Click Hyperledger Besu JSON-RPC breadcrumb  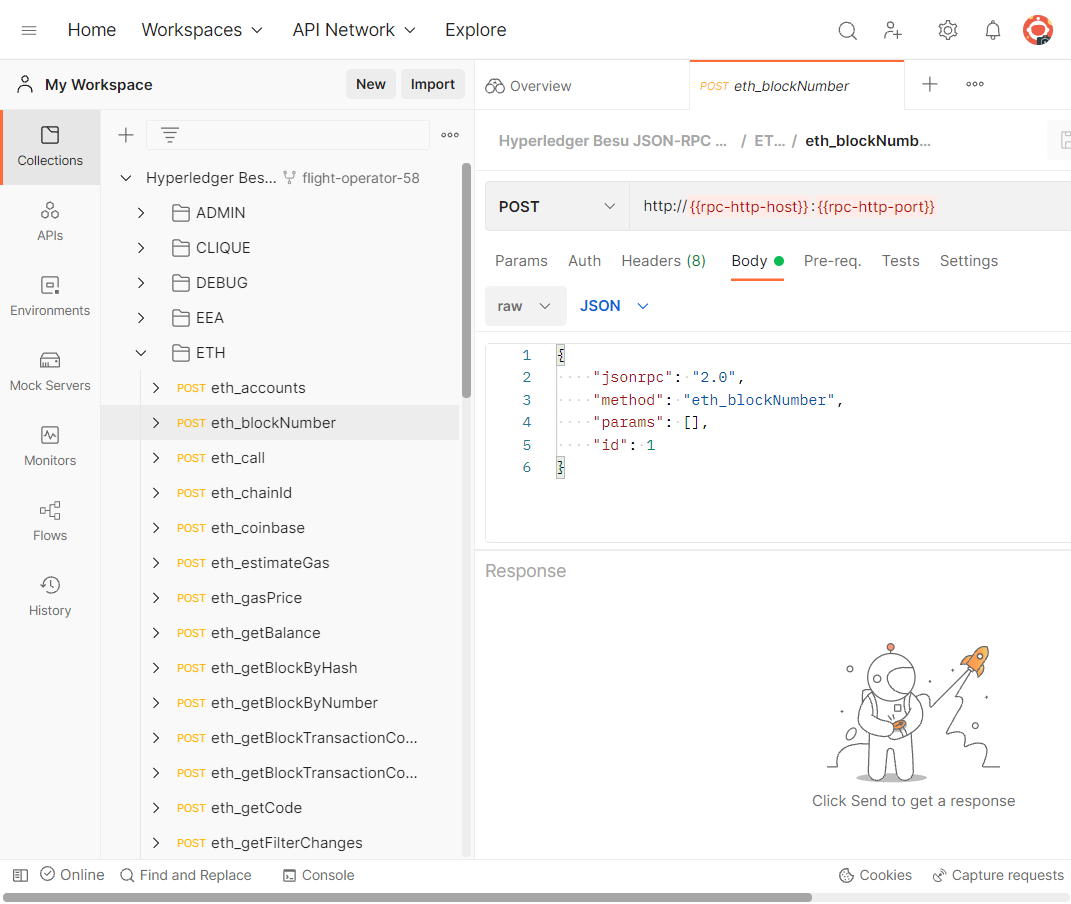tap(613, 141)
